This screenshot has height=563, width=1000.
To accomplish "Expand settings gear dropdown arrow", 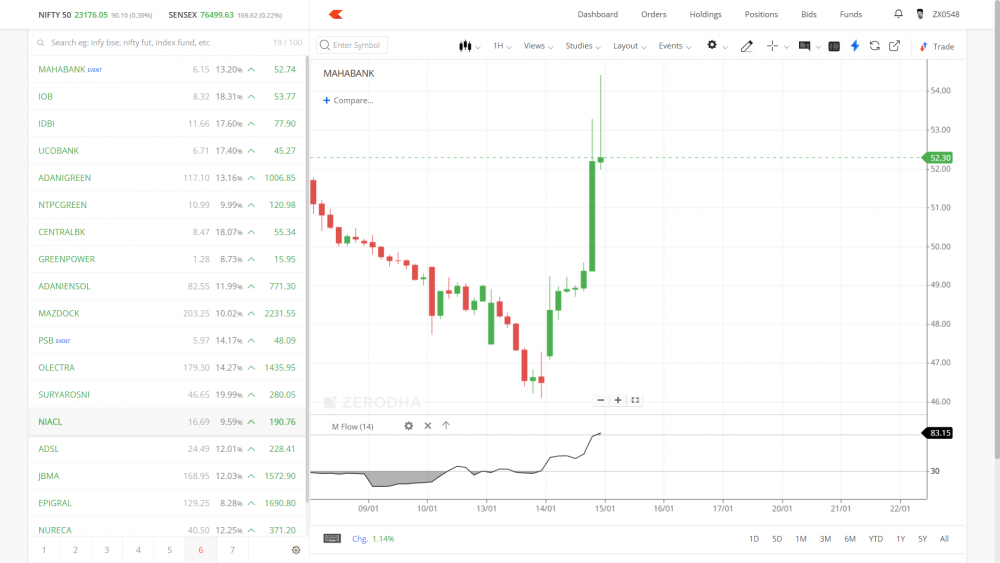I will (725, 47).
